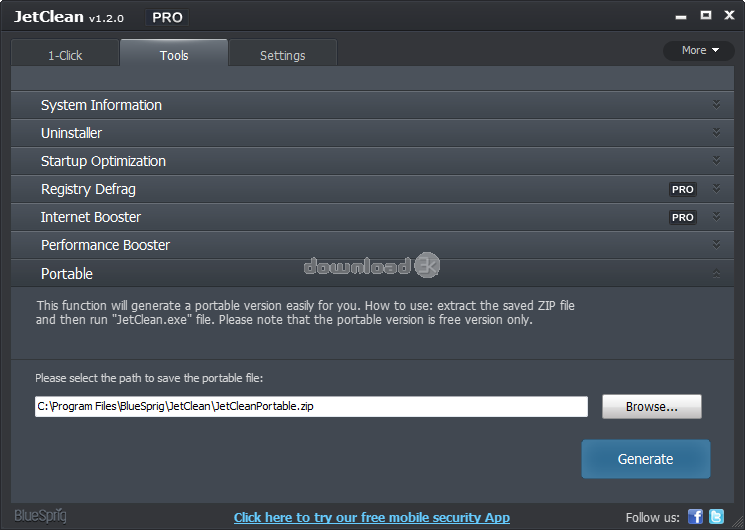Open the free mobile security App link
This screenshot has height=530, width=745.
[x=372, y=517]
